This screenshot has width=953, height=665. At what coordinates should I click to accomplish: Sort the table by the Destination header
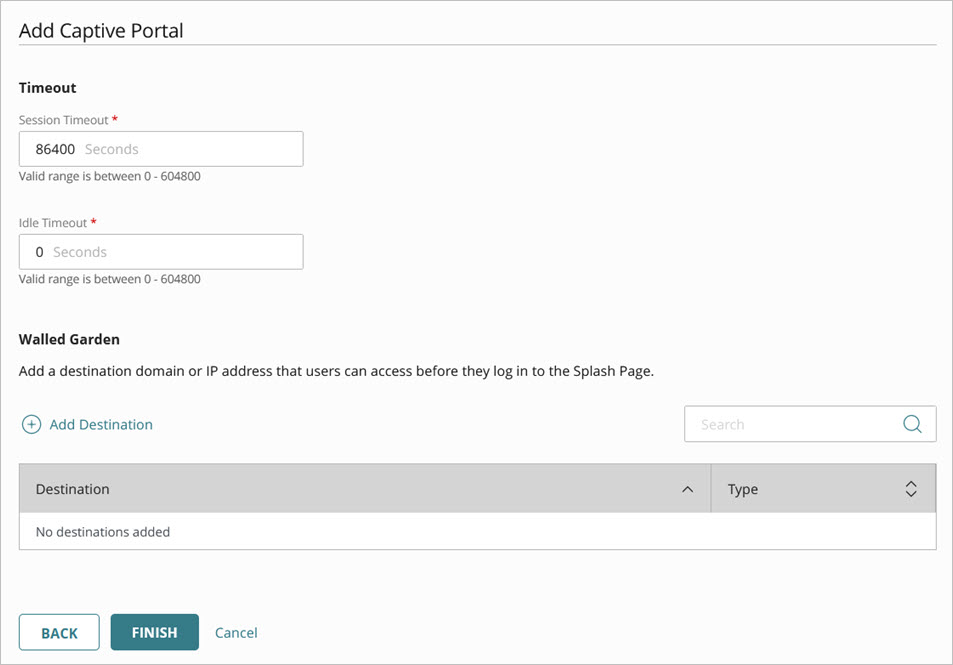pyautogui.click(x=72, y=489)
